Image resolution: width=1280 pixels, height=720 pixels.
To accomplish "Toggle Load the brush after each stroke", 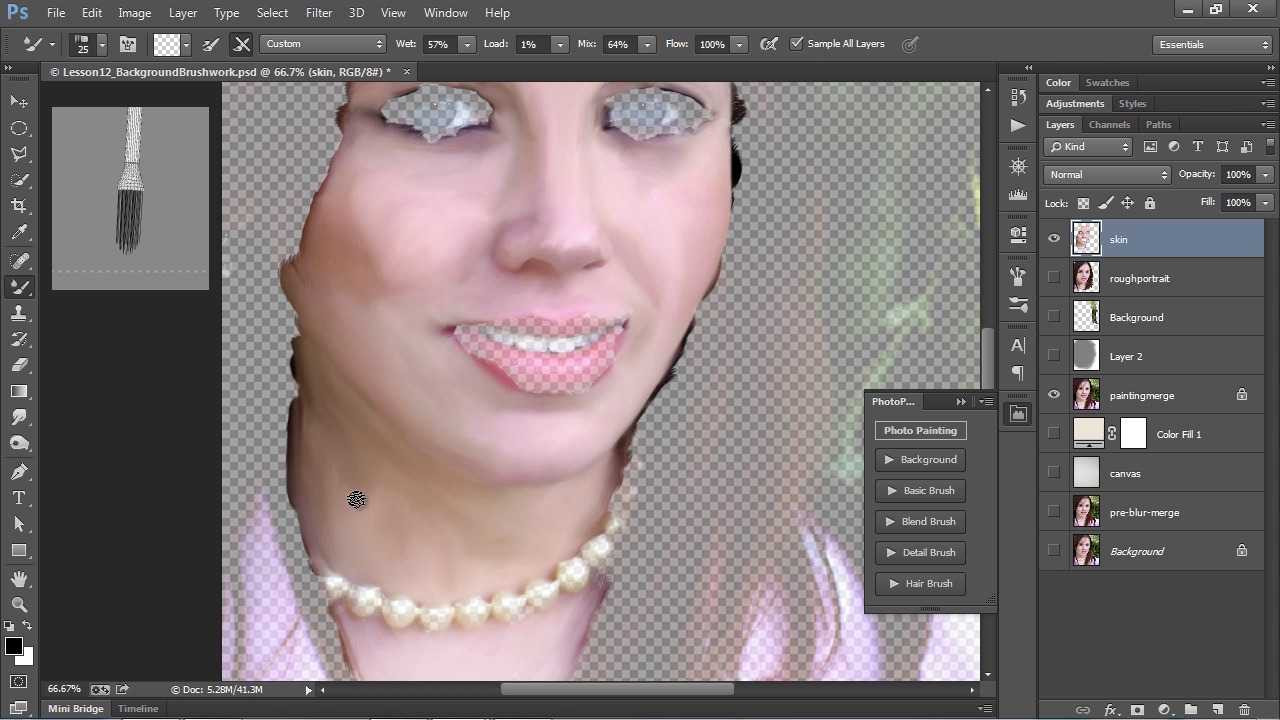I will coord(211,44).
